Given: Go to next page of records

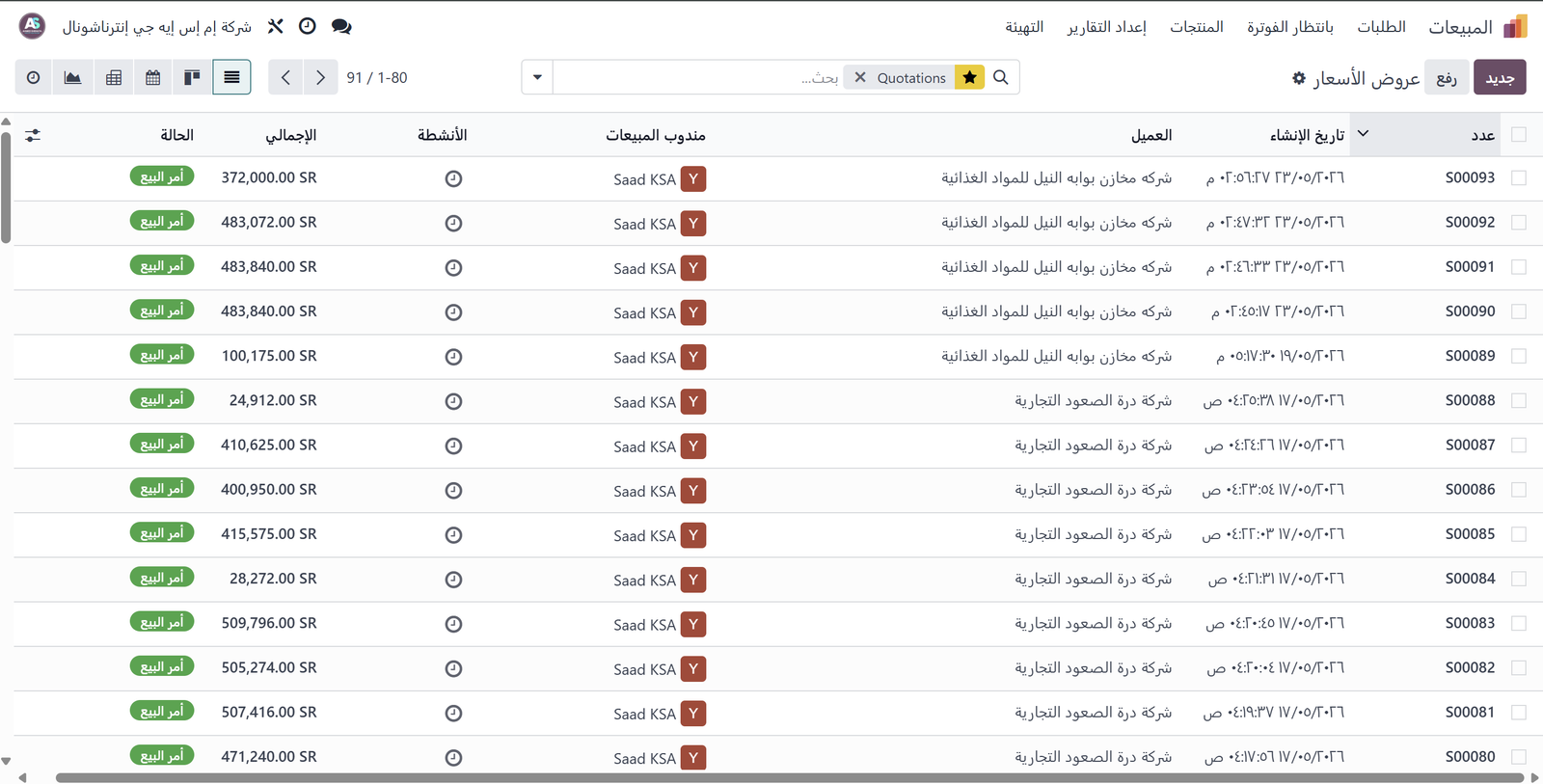Looking at the screenshot, I should click(320, 77).
